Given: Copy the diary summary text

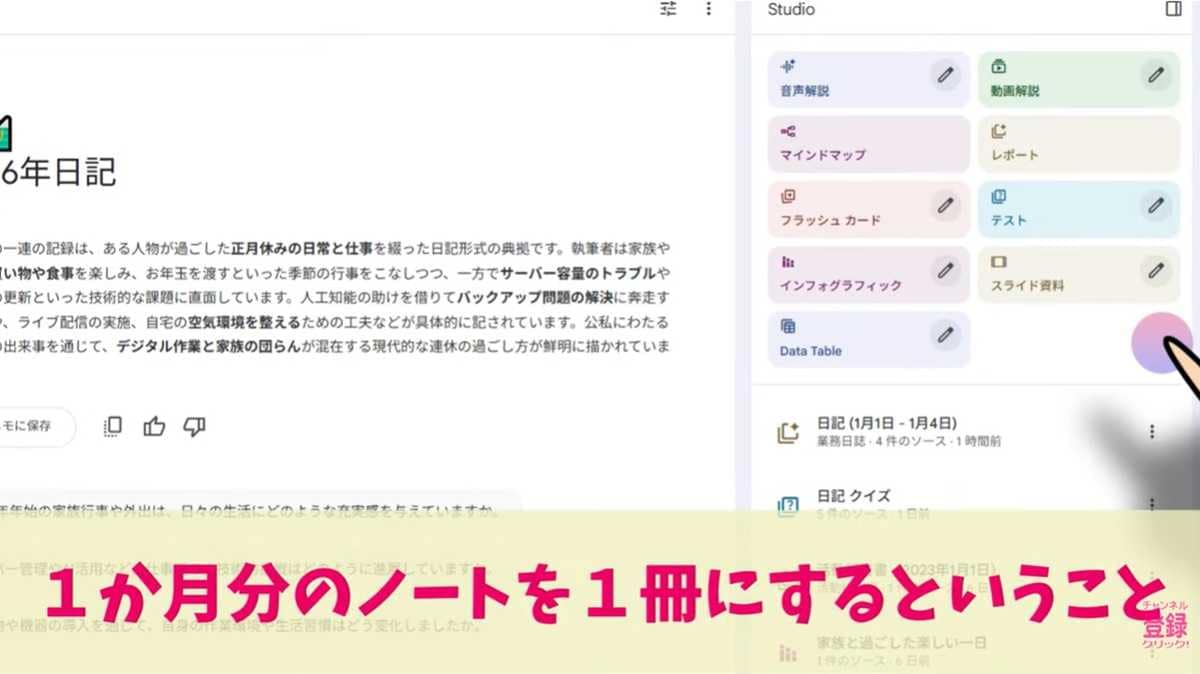Looking at the screenshot, I should click(111, 426).
